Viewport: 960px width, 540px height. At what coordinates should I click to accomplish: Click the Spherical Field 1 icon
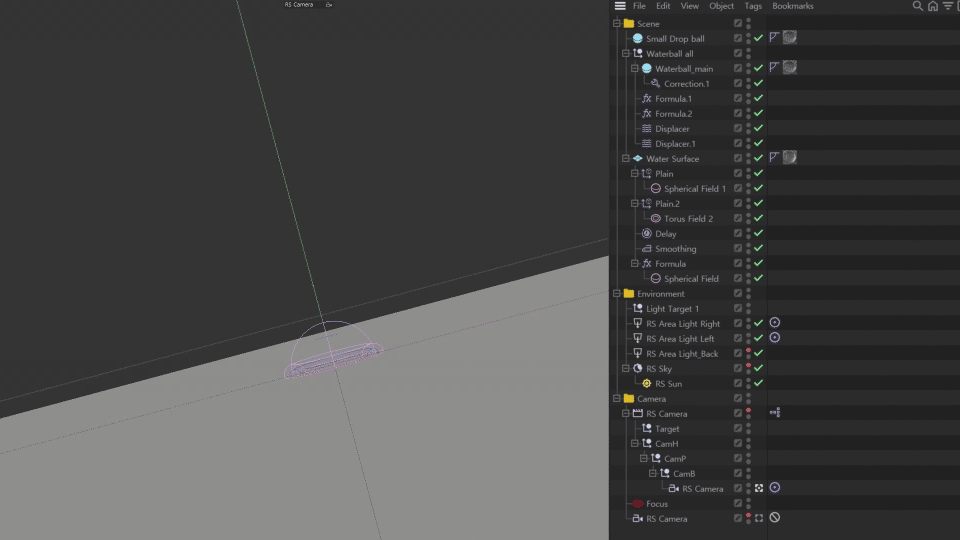pyautogui.click(x=655, y=189)
